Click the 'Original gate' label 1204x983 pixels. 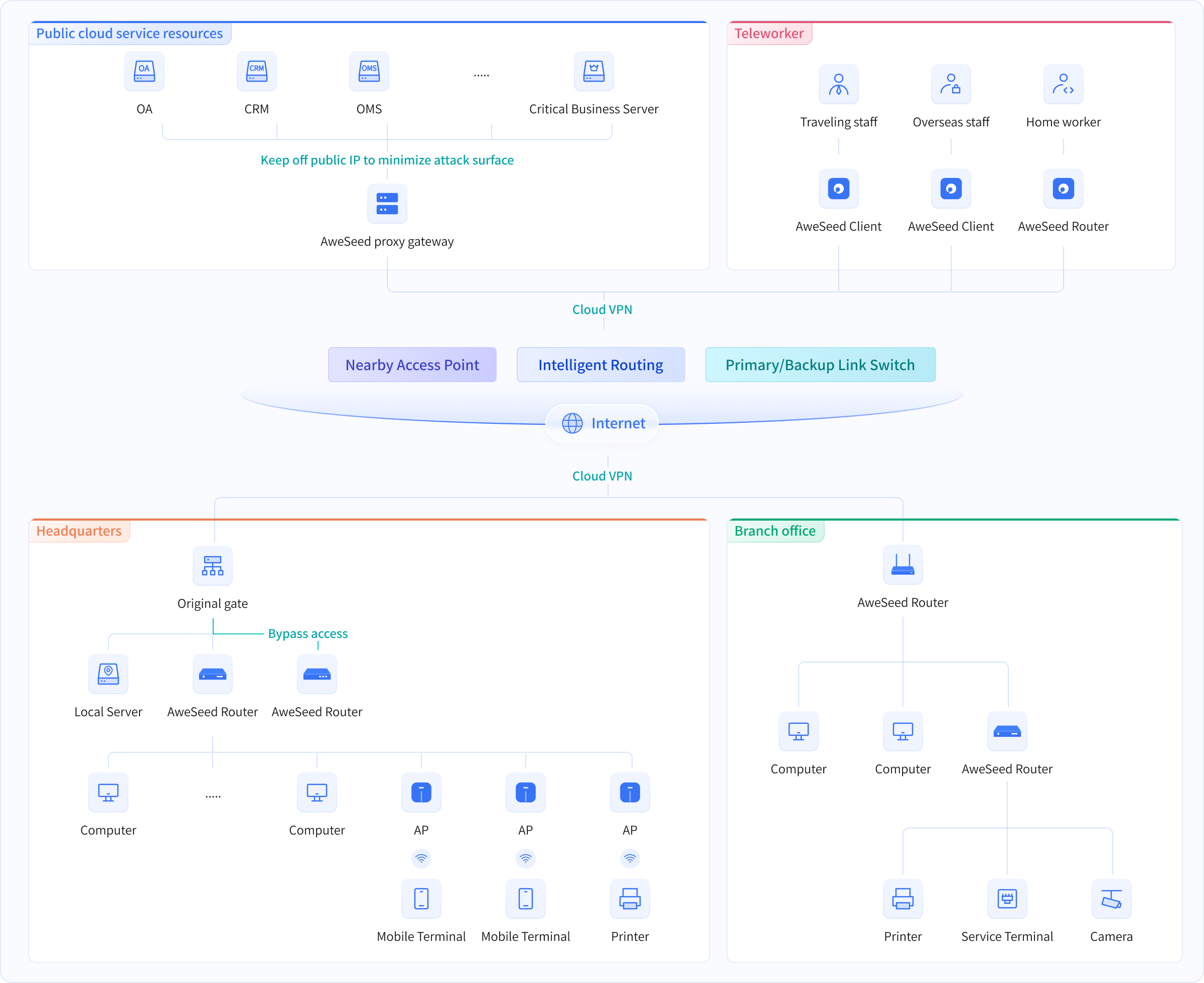[212, 604]
